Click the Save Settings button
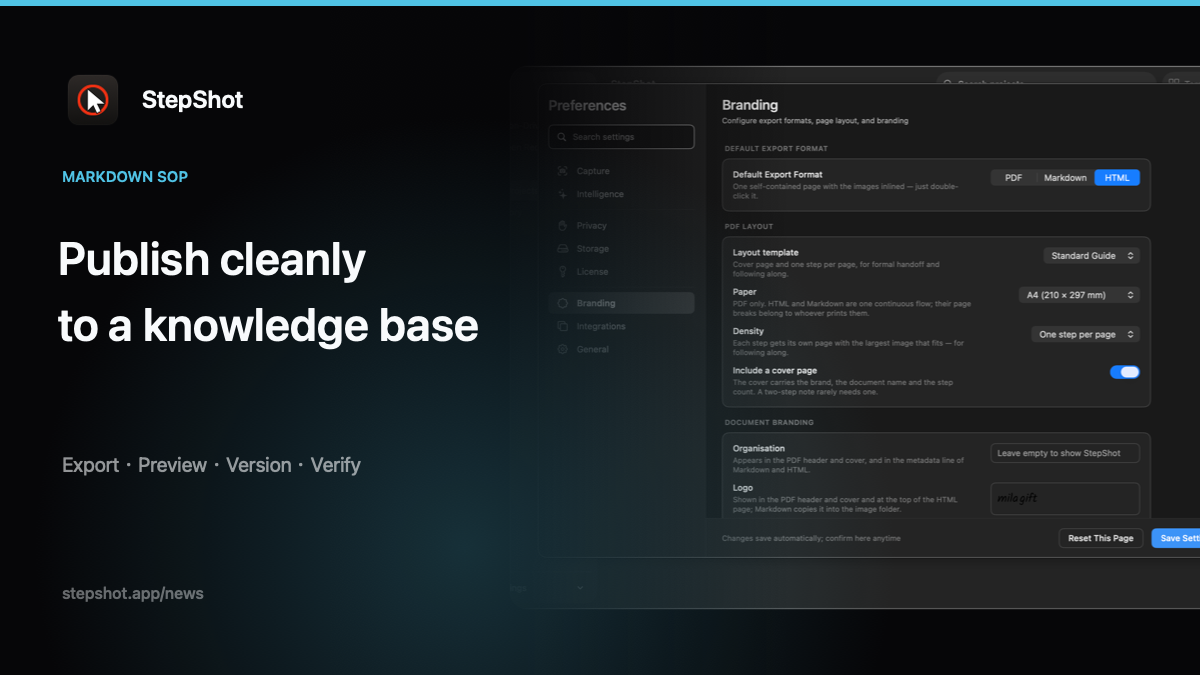This screenshot has width=1200, height=675. pyautogui.click(x=1176, y=538)
